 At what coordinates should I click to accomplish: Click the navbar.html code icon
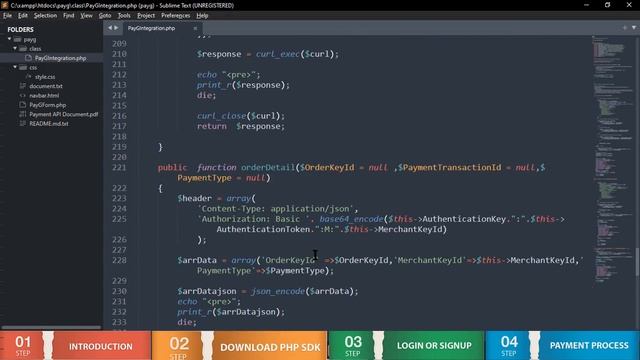(23, 96)
